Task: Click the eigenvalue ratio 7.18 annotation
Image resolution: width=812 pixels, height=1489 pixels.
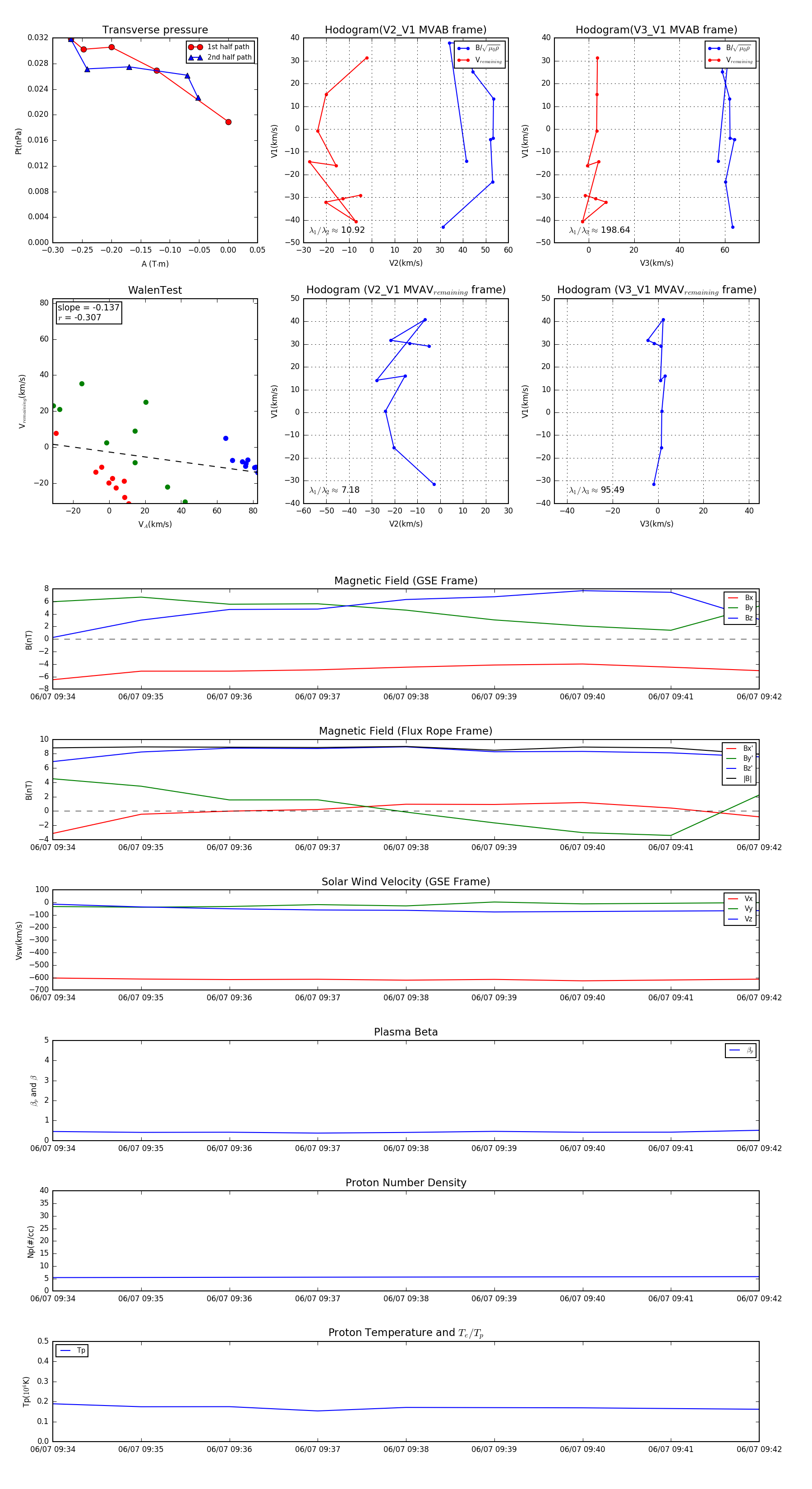Action: point(334,490)
